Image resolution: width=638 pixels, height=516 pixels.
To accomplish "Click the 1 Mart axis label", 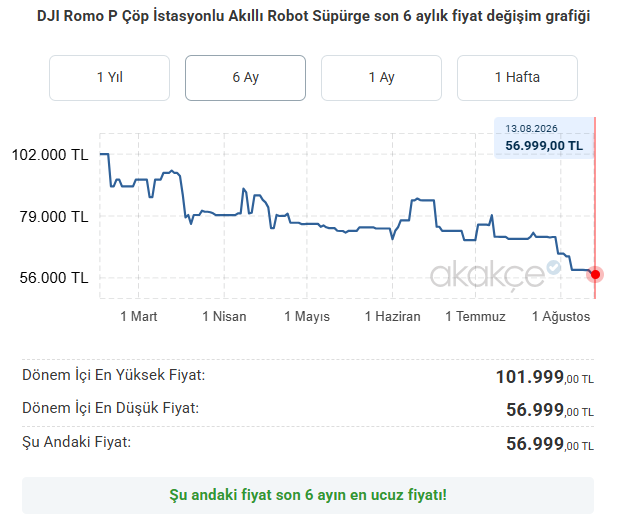I will pyautogui.click(x=139, y=316).
